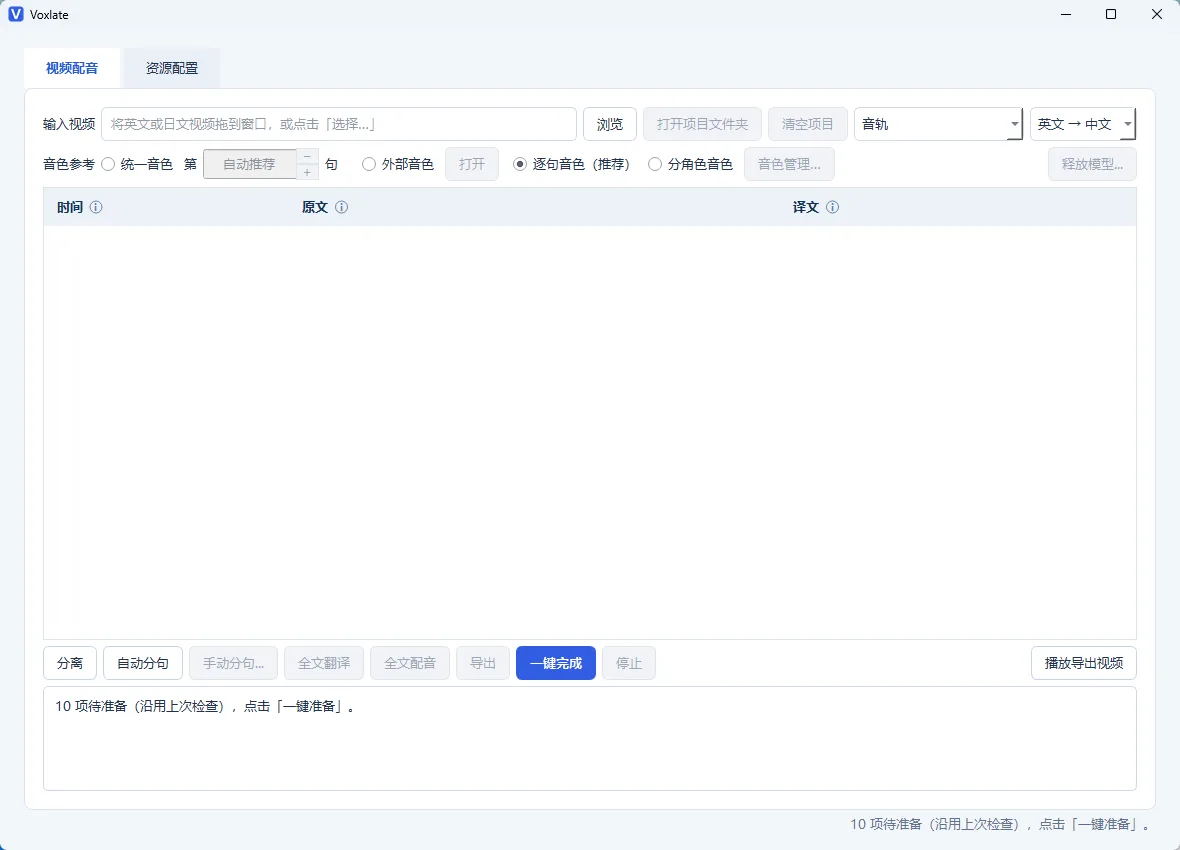The image size is (1180, 850).
Task: Select the 统一音色 radio button
Action: pos(108,164)
